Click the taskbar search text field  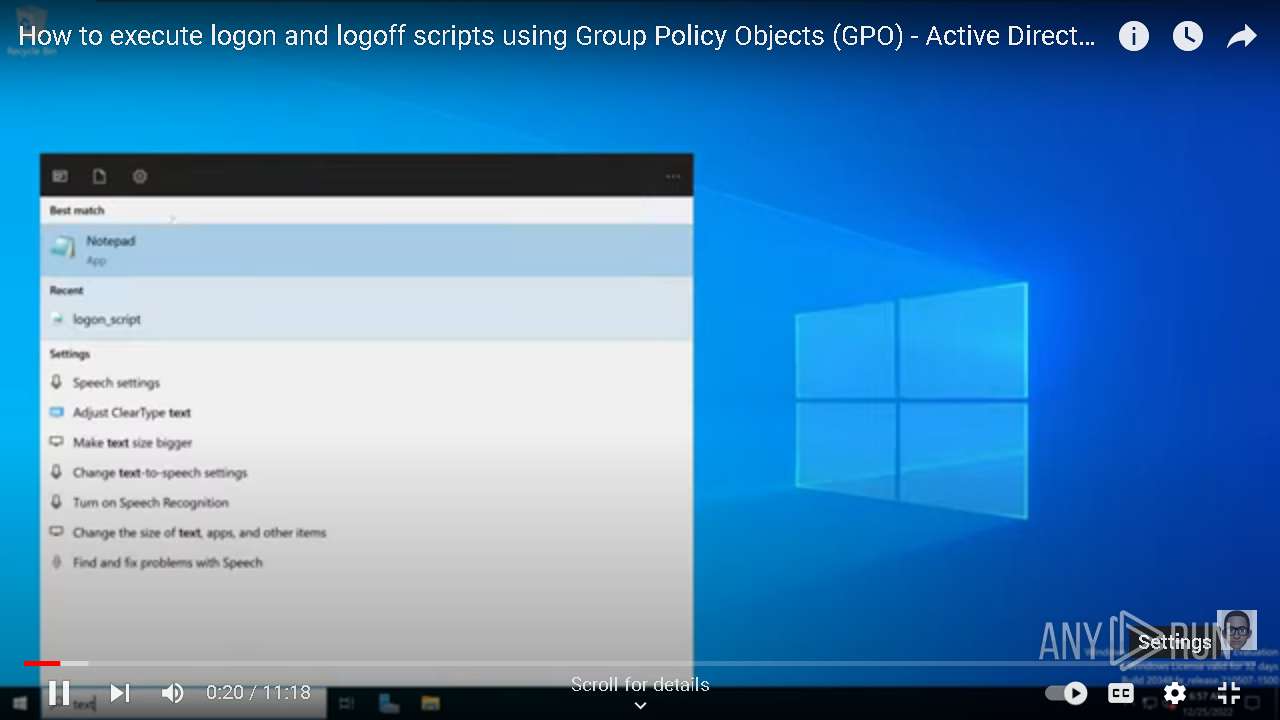pyautogui.click(x=184, y=703)
